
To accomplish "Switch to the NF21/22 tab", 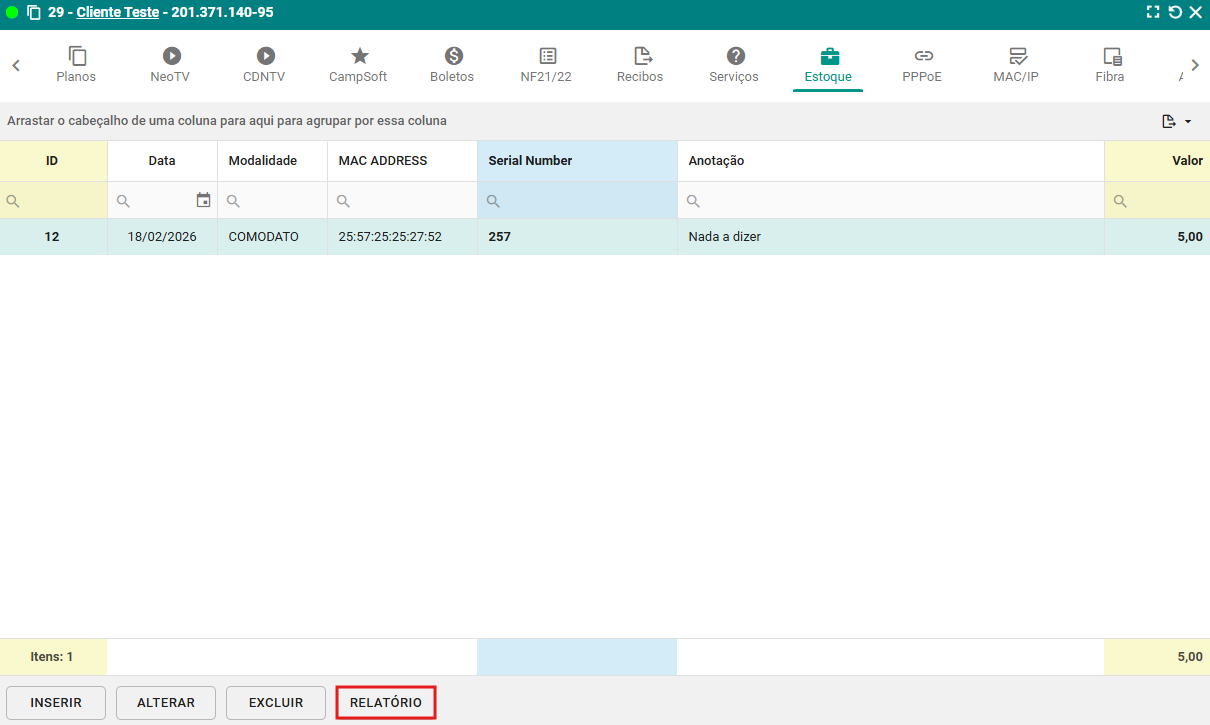I will pyautogui.click(x=546, y=65).
